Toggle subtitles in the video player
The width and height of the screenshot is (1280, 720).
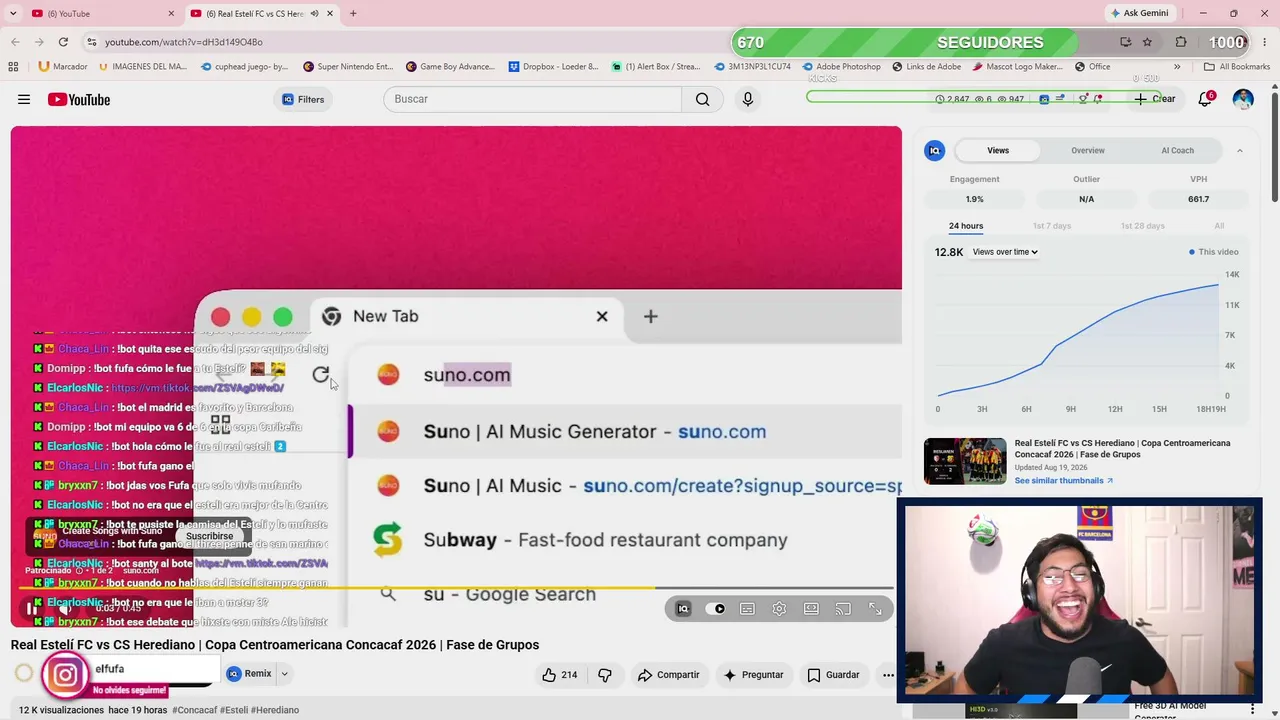click(747, 609)
